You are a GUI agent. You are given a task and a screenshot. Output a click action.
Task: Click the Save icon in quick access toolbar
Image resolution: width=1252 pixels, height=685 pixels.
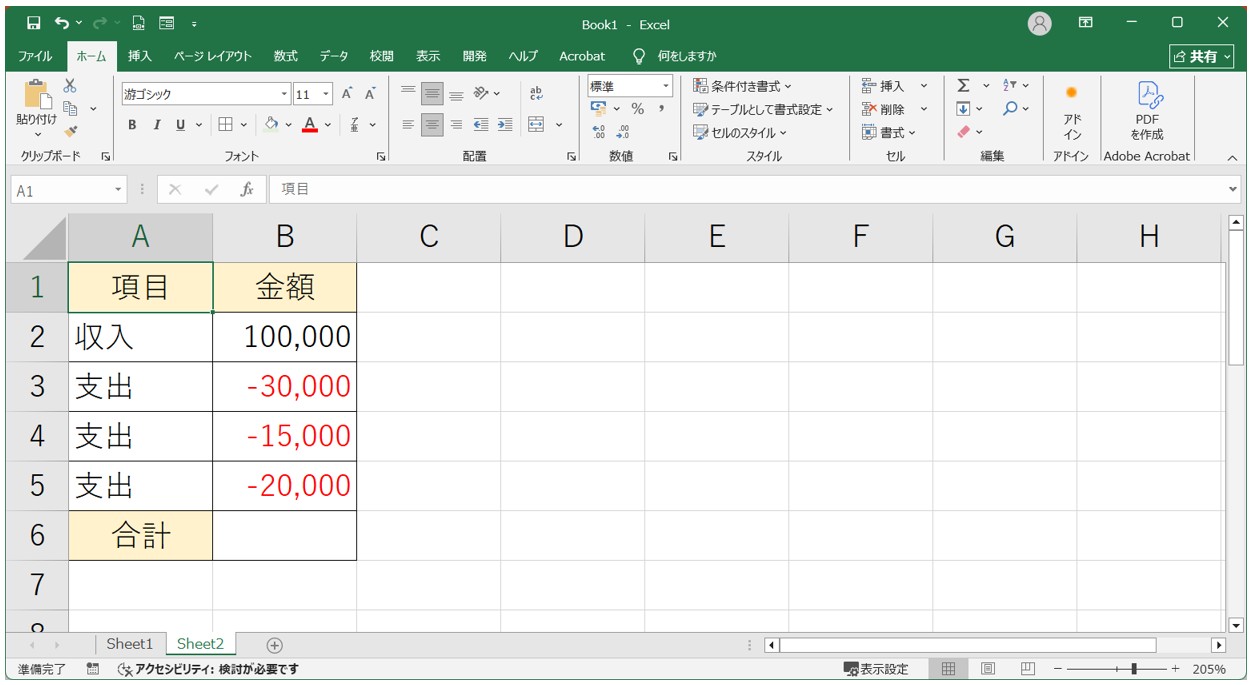point(34,23)
